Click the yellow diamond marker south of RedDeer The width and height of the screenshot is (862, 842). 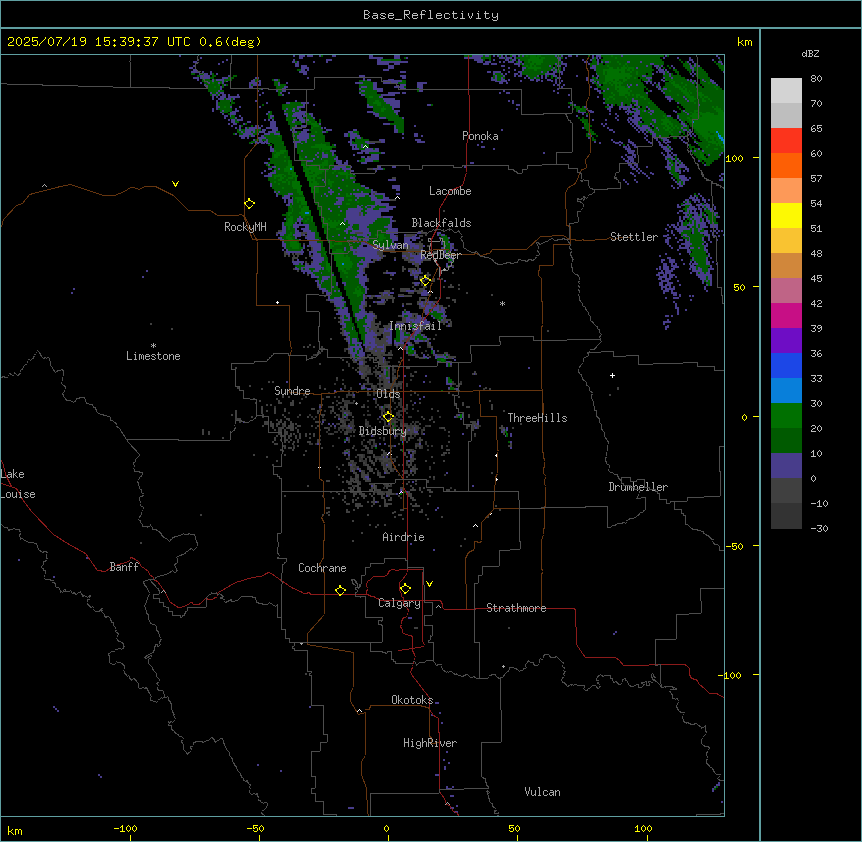pyautogui.click(x=425, y=281)
